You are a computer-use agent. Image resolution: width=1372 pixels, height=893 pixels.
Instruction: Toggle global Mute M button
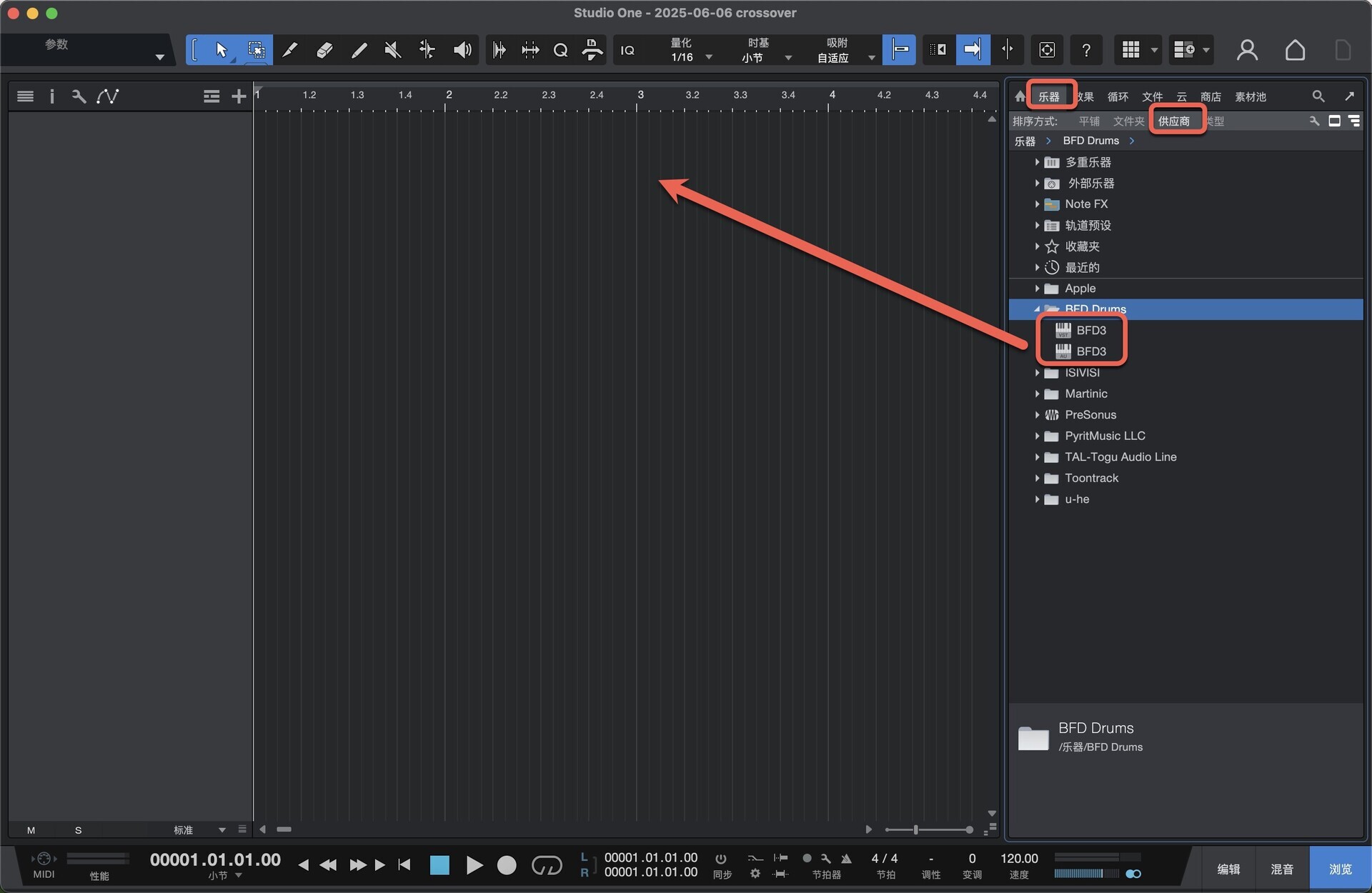(x=31, y=830)
